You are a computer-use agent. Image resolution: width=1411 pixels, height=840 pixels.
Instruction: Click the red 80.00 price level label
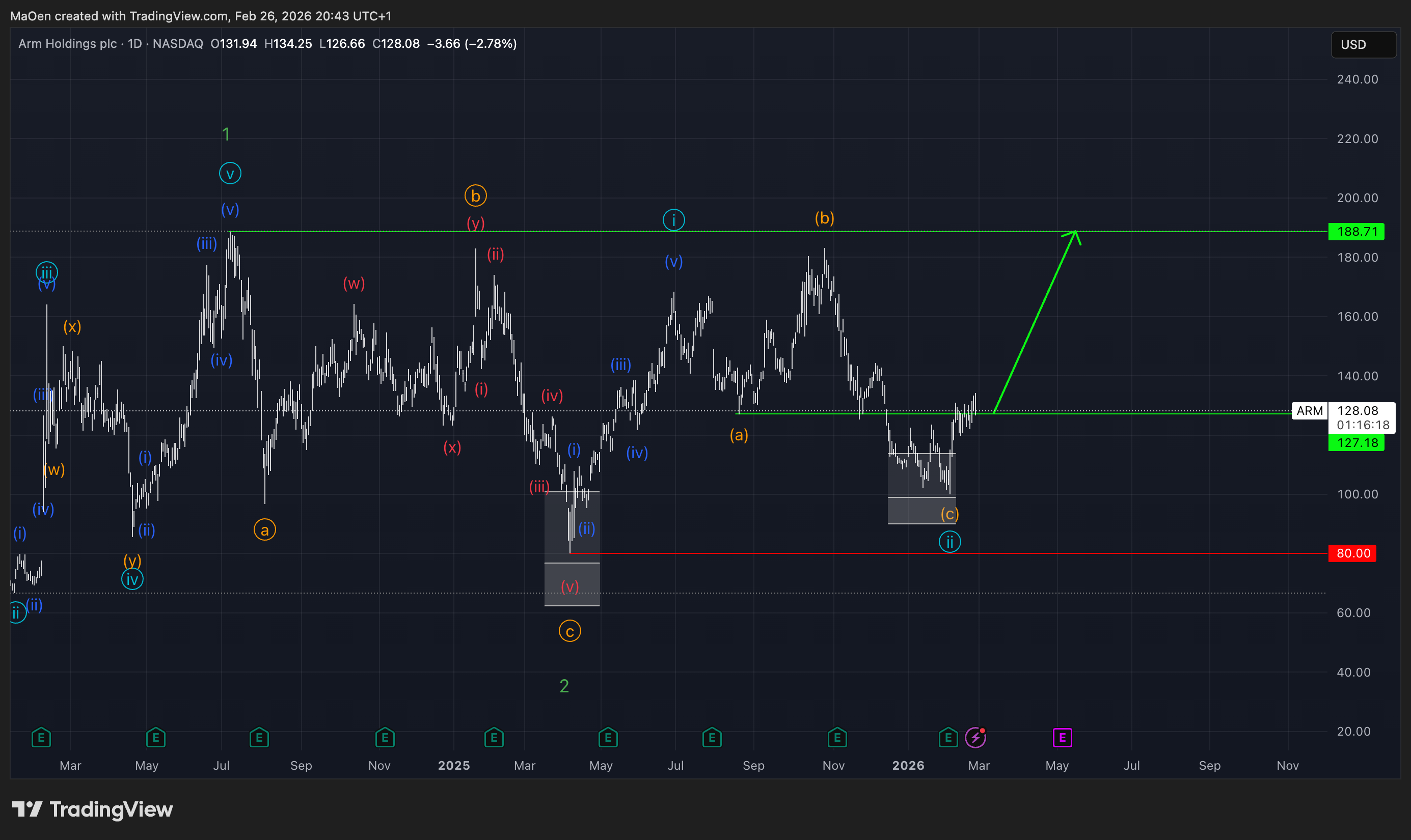point(1352,553)
